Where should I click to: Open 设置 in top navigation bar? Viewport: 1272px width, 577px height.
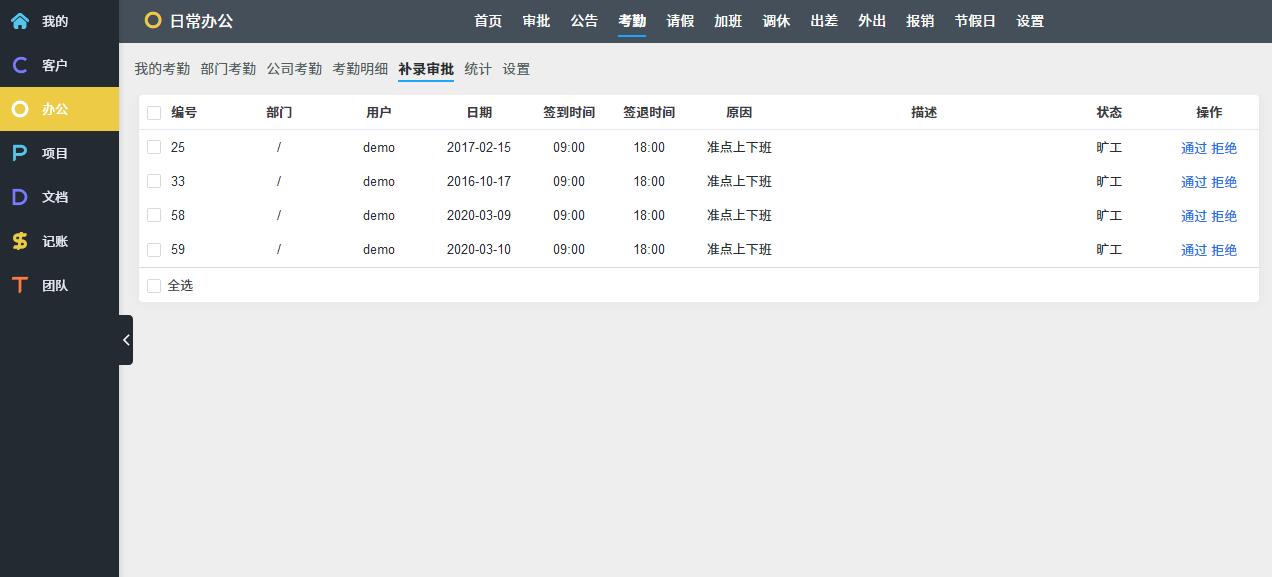tap(1030, 21)
